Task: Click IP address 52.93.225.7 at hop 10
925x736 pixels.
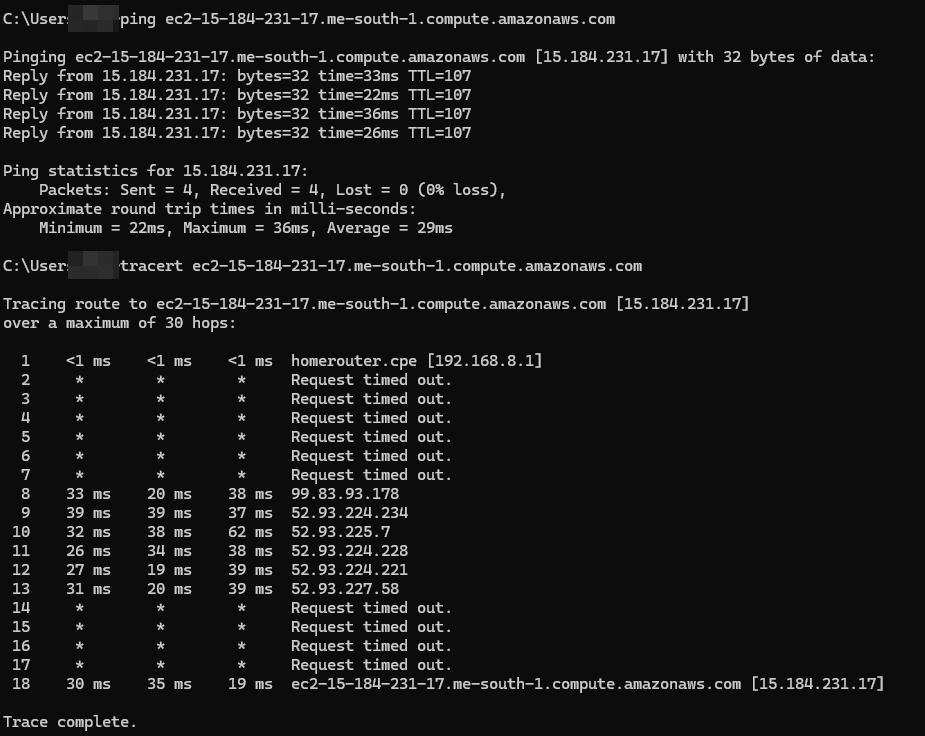Action: coord(340,532)
